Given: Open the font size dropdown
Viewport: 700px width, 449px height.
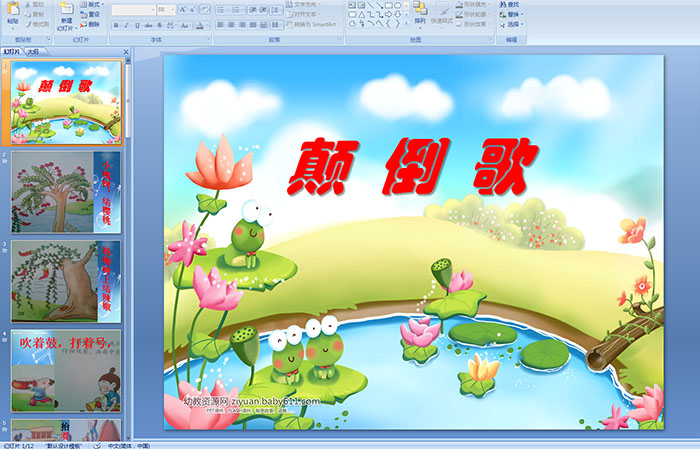Looking at the screenshot, I should [172, 9].
